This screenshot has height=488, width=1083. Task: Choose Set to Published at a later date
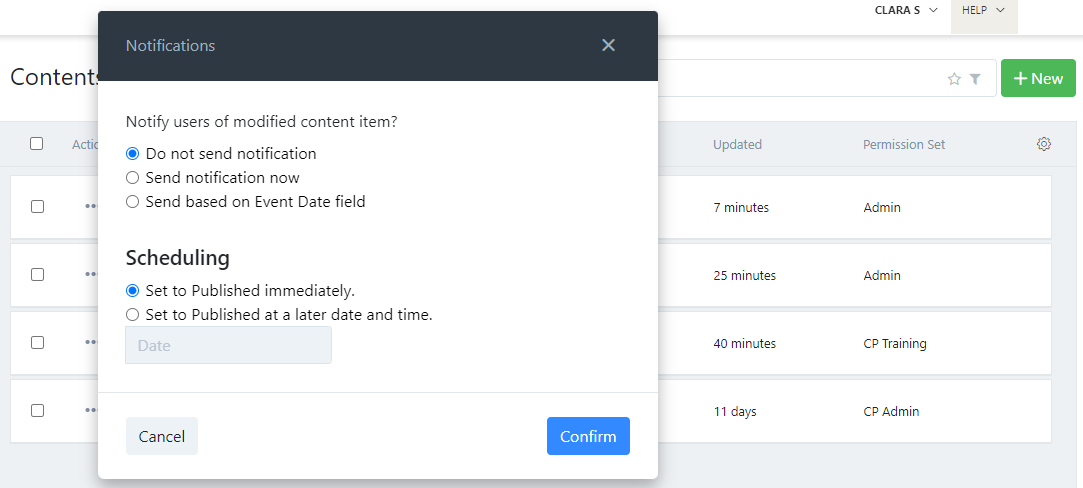133,315
